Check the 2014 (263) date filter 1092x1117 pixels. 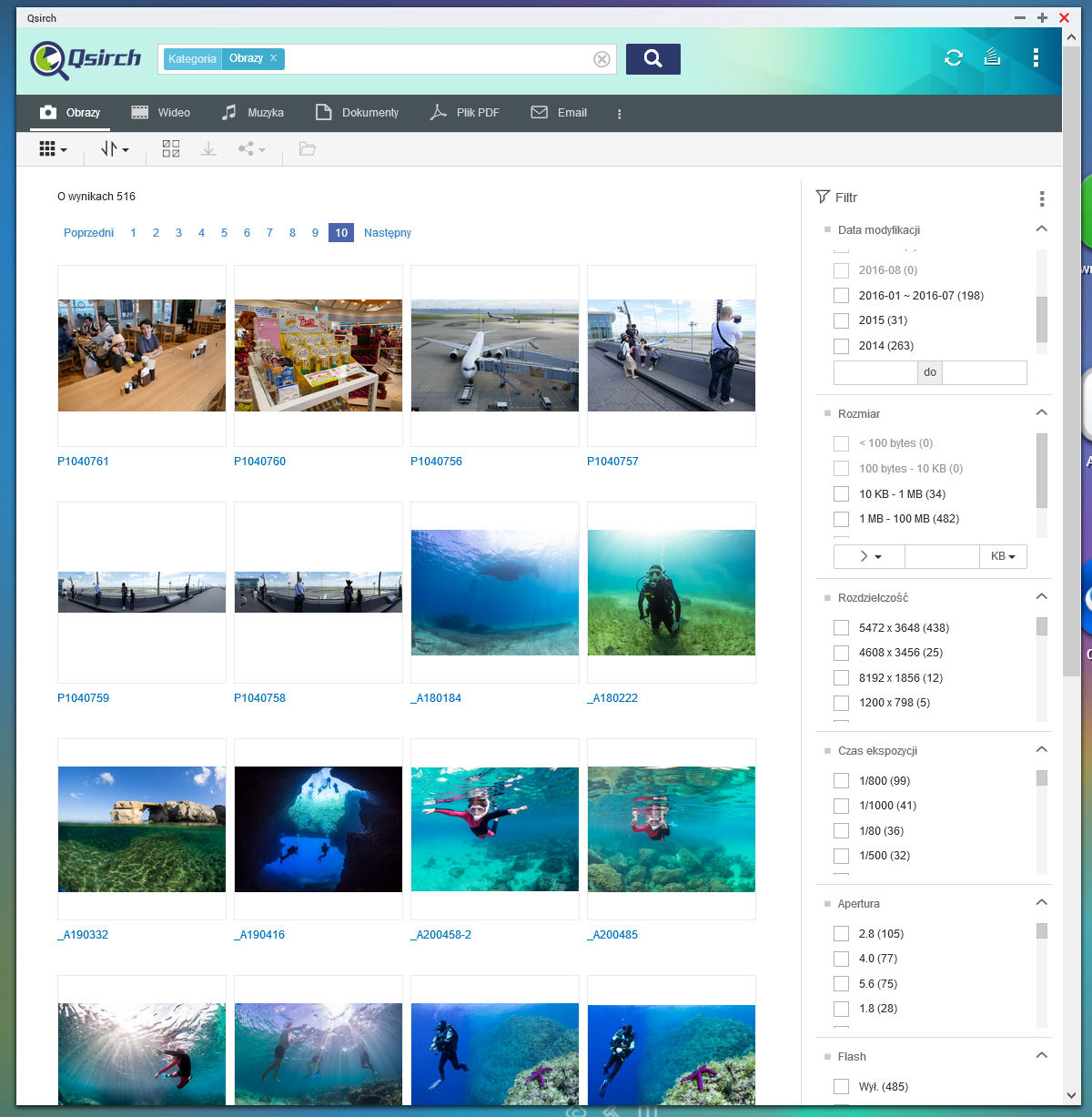841,346
